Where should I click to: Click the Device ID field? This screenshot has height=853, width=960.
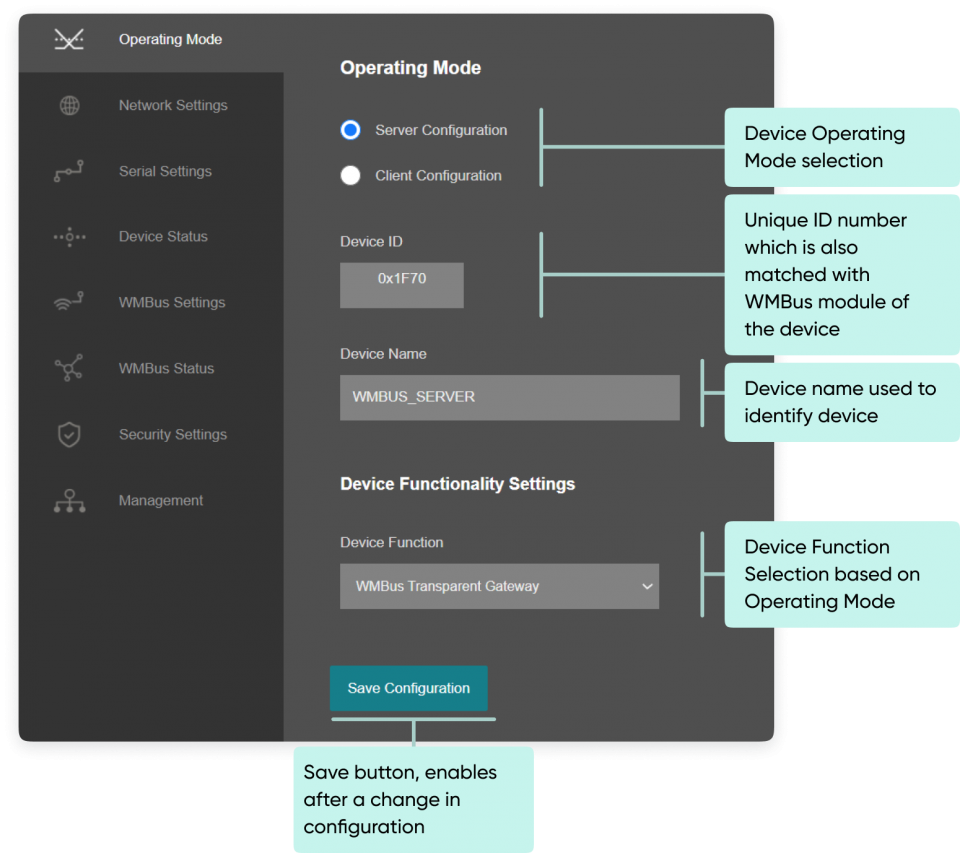tap(402, 285)
